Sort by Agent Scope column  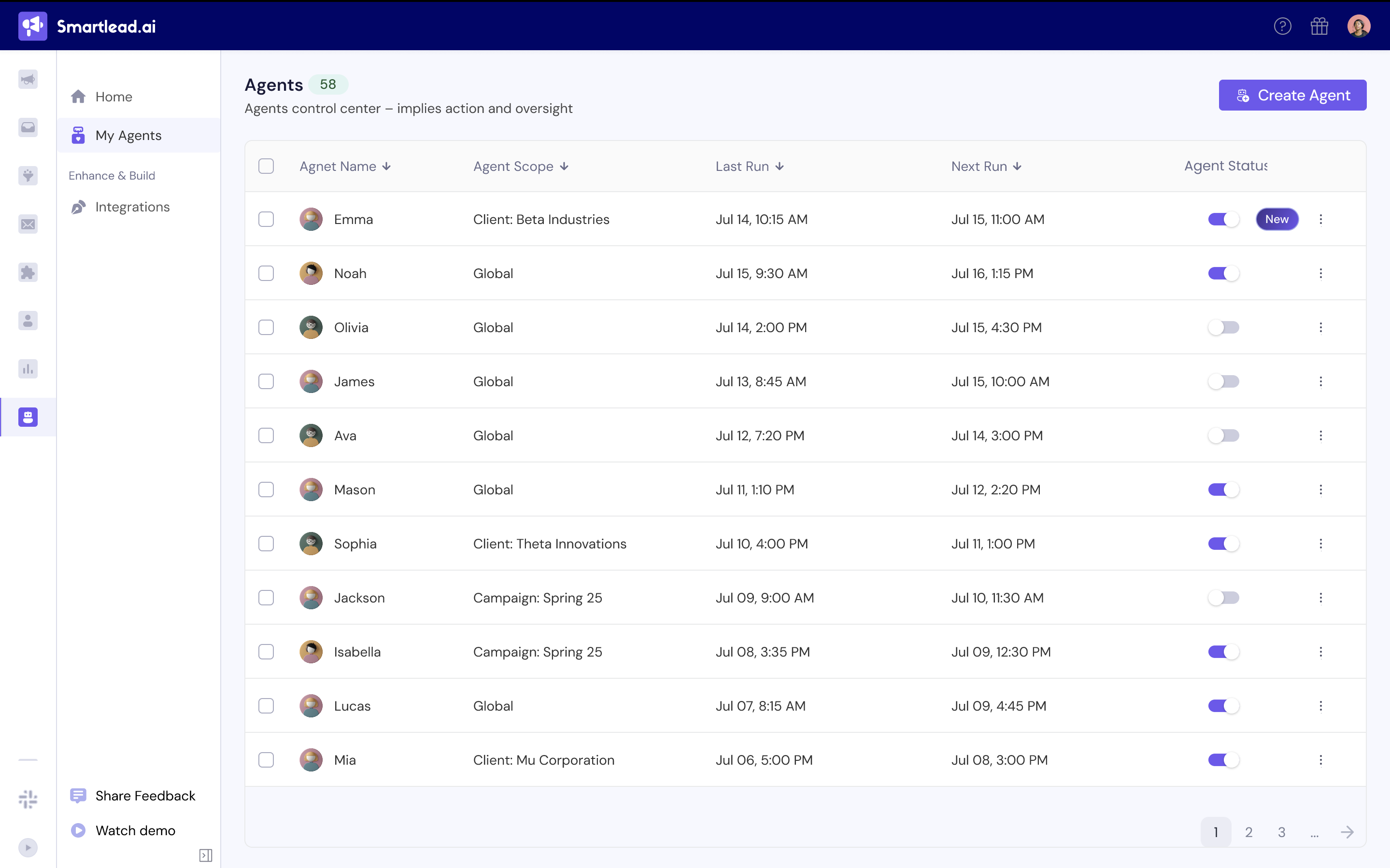(521, 167)
